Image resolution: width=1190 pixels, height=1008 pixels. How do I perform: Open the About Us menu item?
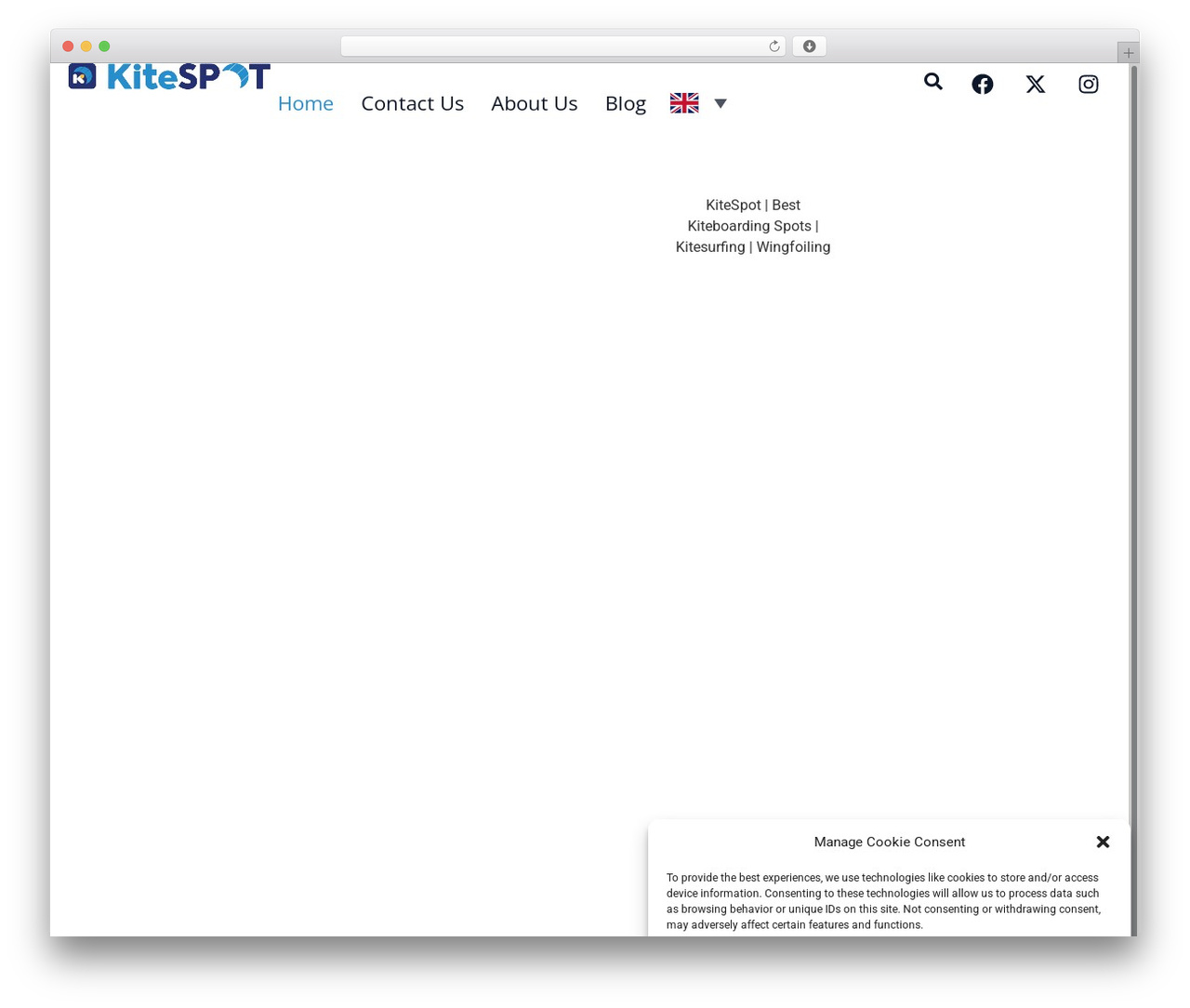click(x=535, y=103)
